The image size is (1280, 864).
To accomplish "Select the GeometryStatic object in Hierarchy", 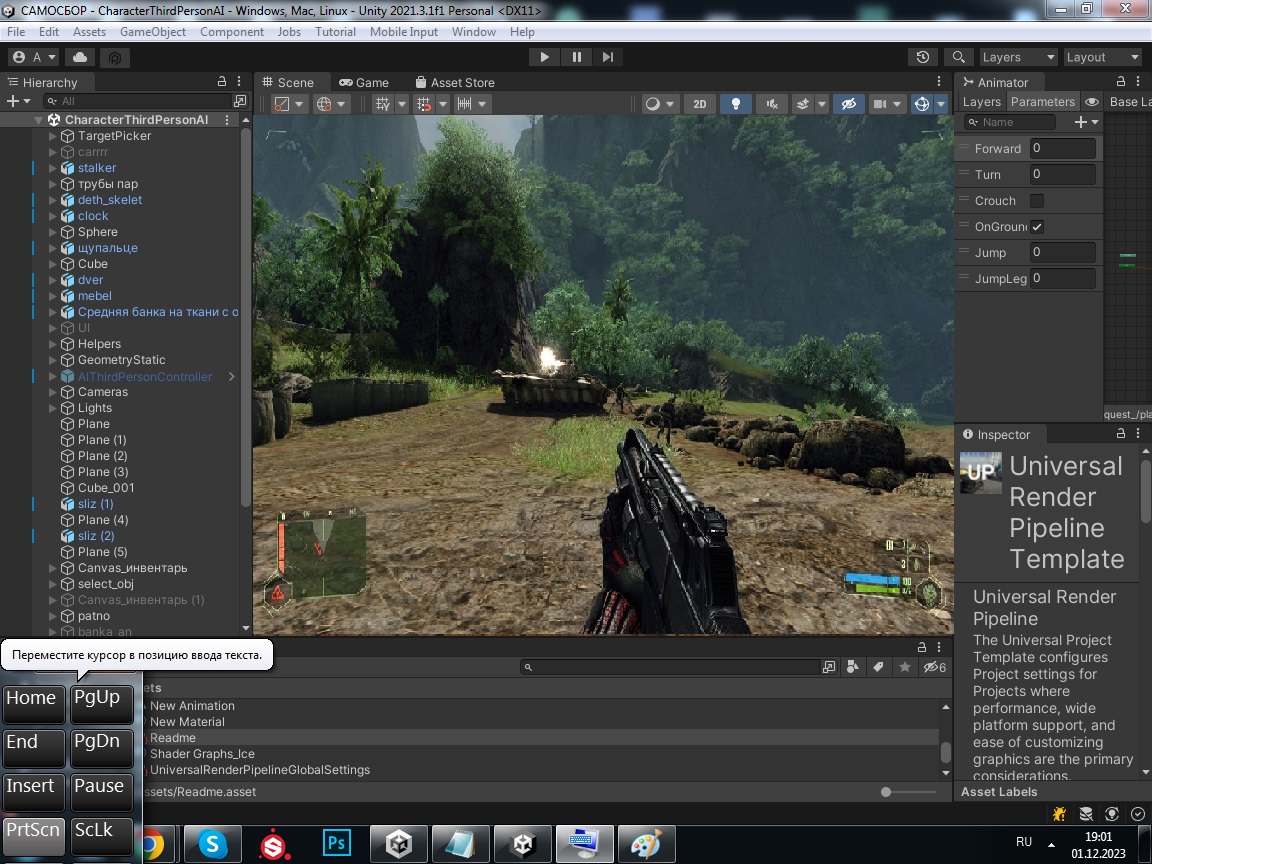I will [x=122, y=360].
